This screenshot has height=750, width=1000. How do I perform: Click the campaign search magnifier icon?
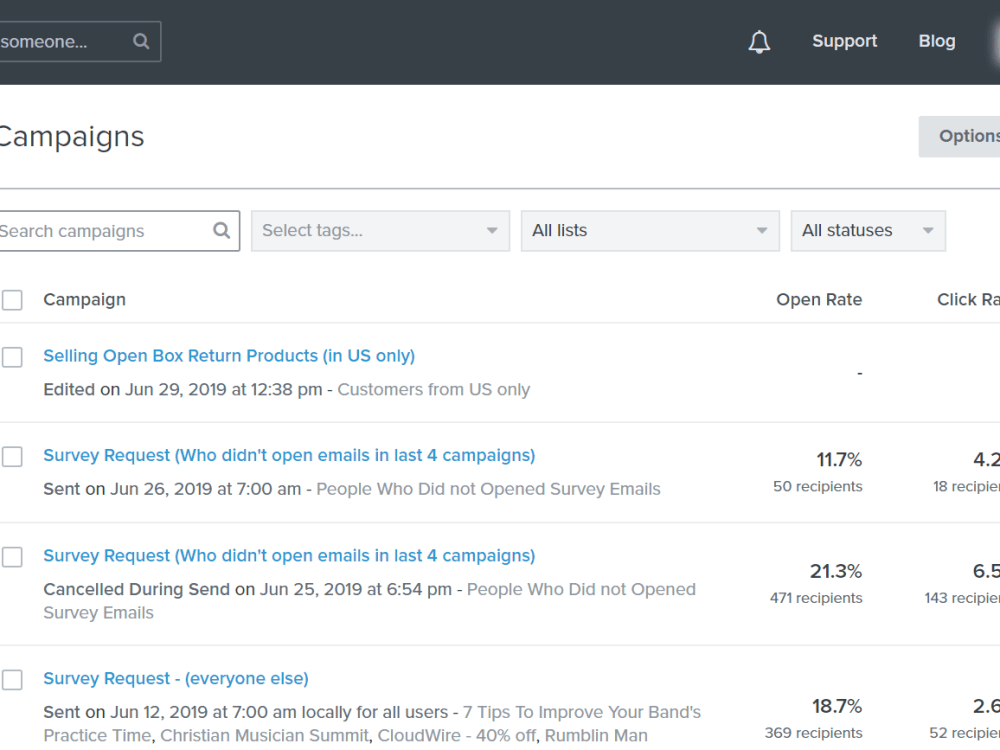click(x=221, y=230)
